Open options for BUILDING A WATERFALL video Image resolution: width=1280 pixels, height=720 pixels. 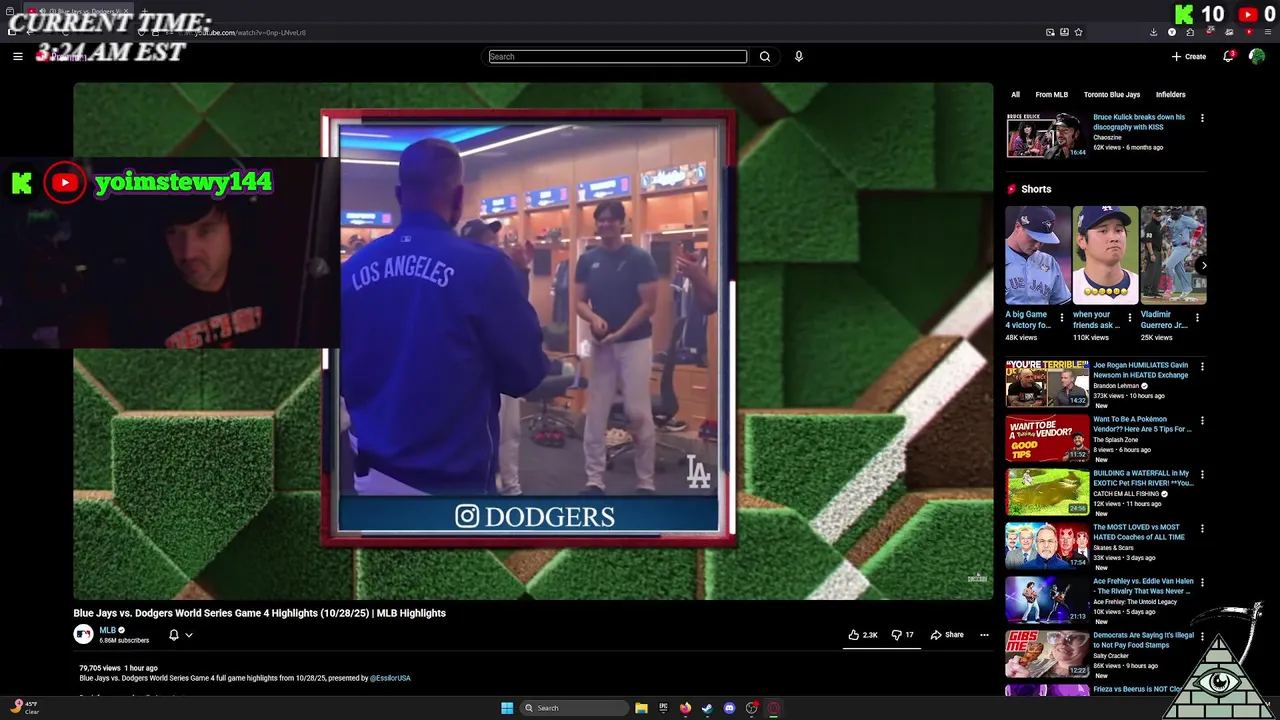(1202, 475)
